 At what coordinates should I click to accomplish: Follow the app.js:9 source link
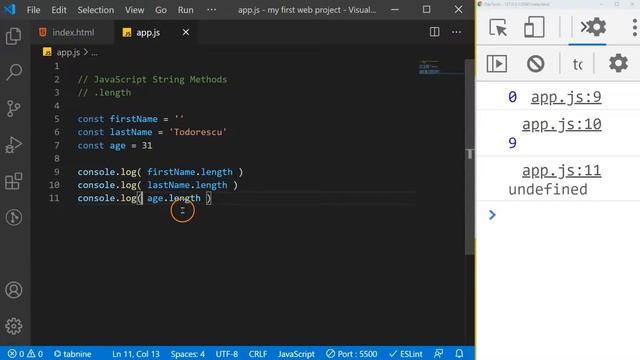[566, 97]
